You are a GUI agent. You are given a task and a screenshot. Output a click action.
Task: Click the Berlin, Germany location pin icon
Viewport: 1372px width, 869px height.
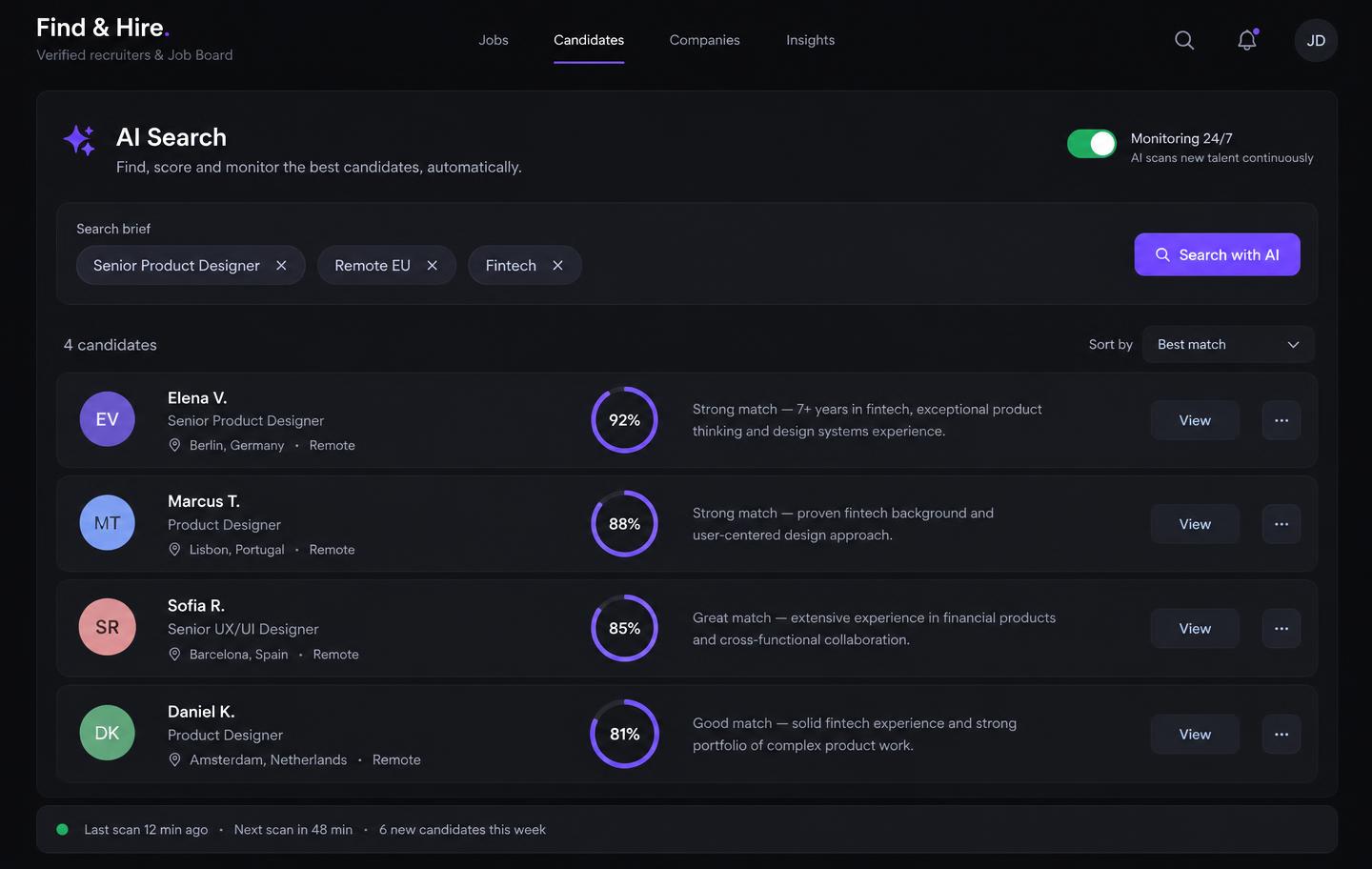click(x=174, y=445)
